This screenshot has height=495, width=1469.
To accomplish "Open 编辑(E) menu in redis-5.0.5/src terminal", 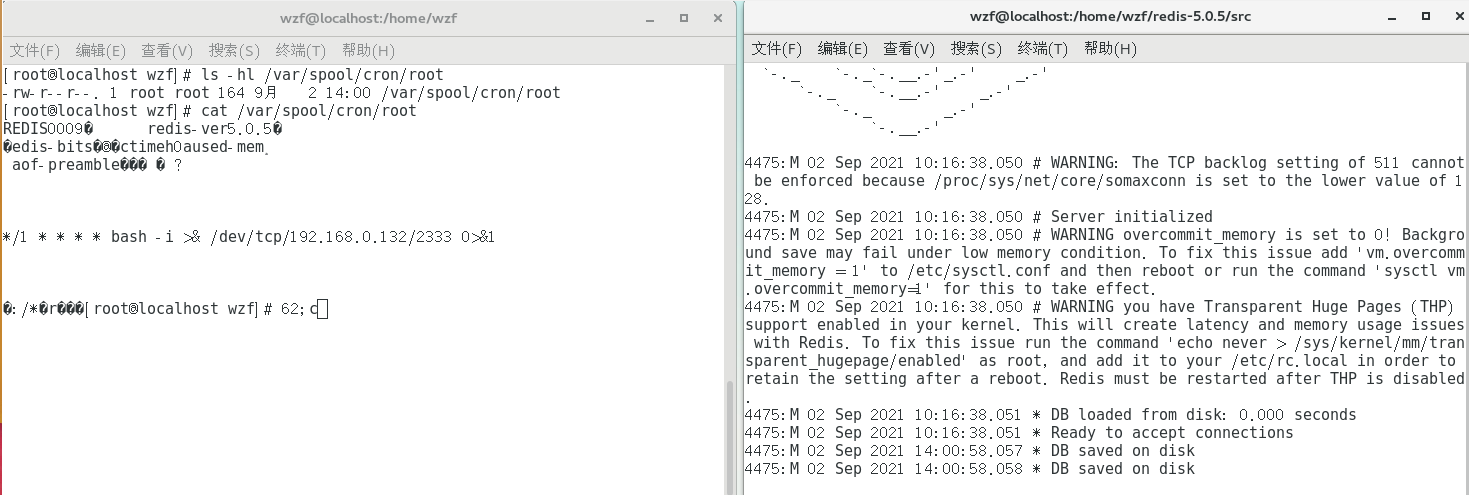I will (x=843, y=48).
